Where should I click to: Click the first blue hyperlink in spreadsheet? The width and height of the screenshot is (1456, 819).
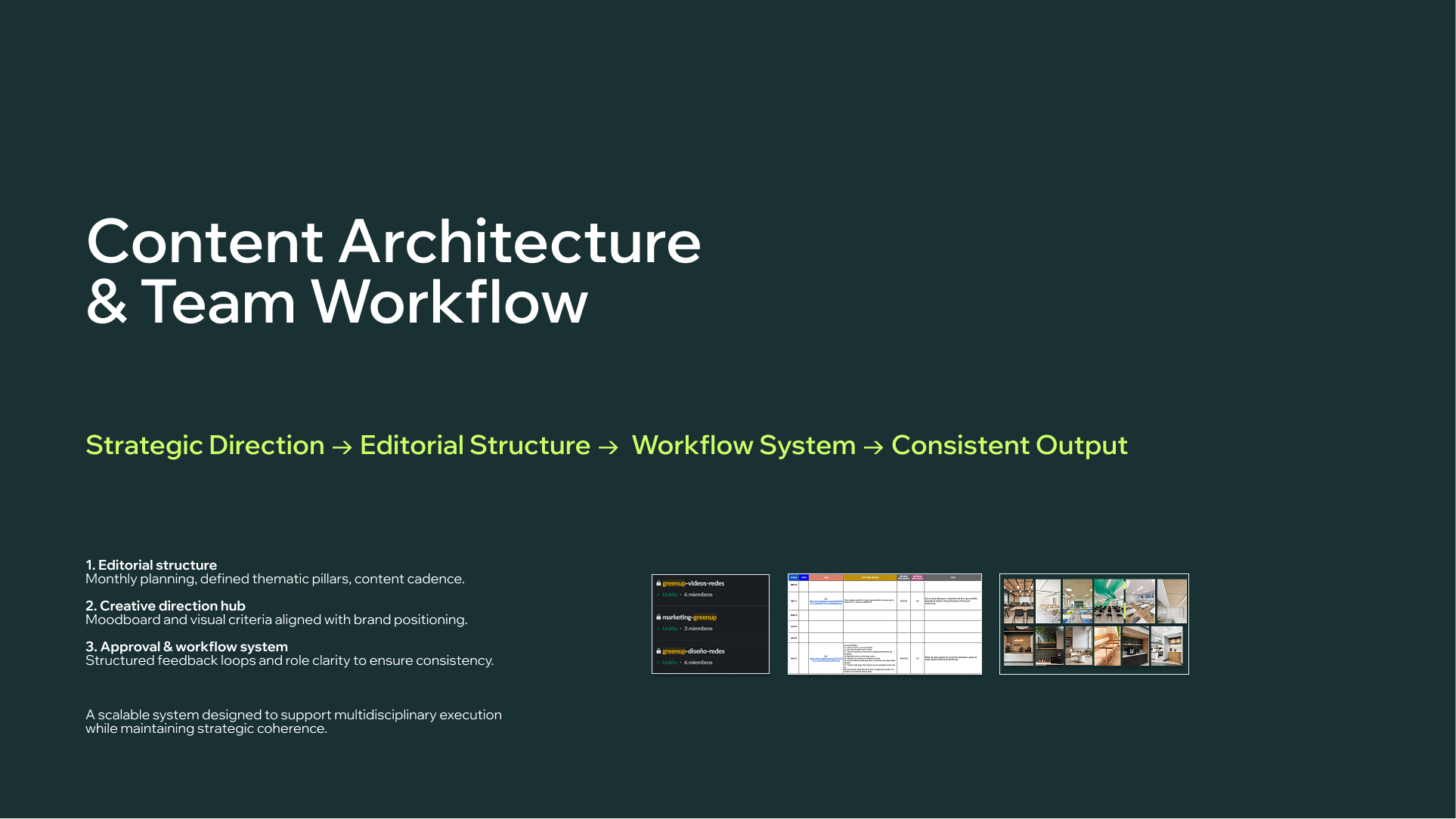pyautogui.click(x=826, y=601)
